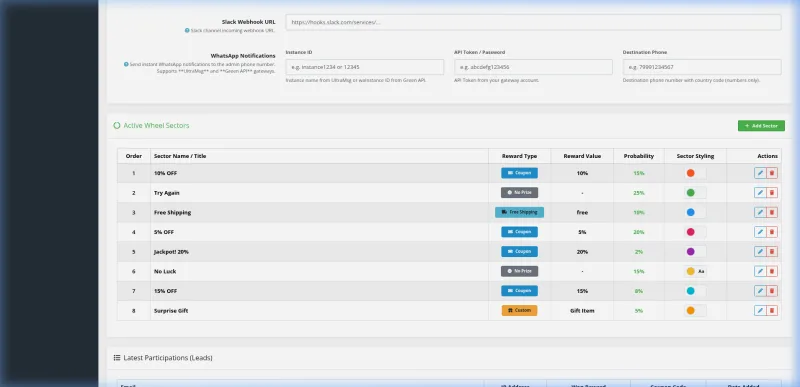
Task: Focus the Slack Webhook URL field
Action: 533,22
